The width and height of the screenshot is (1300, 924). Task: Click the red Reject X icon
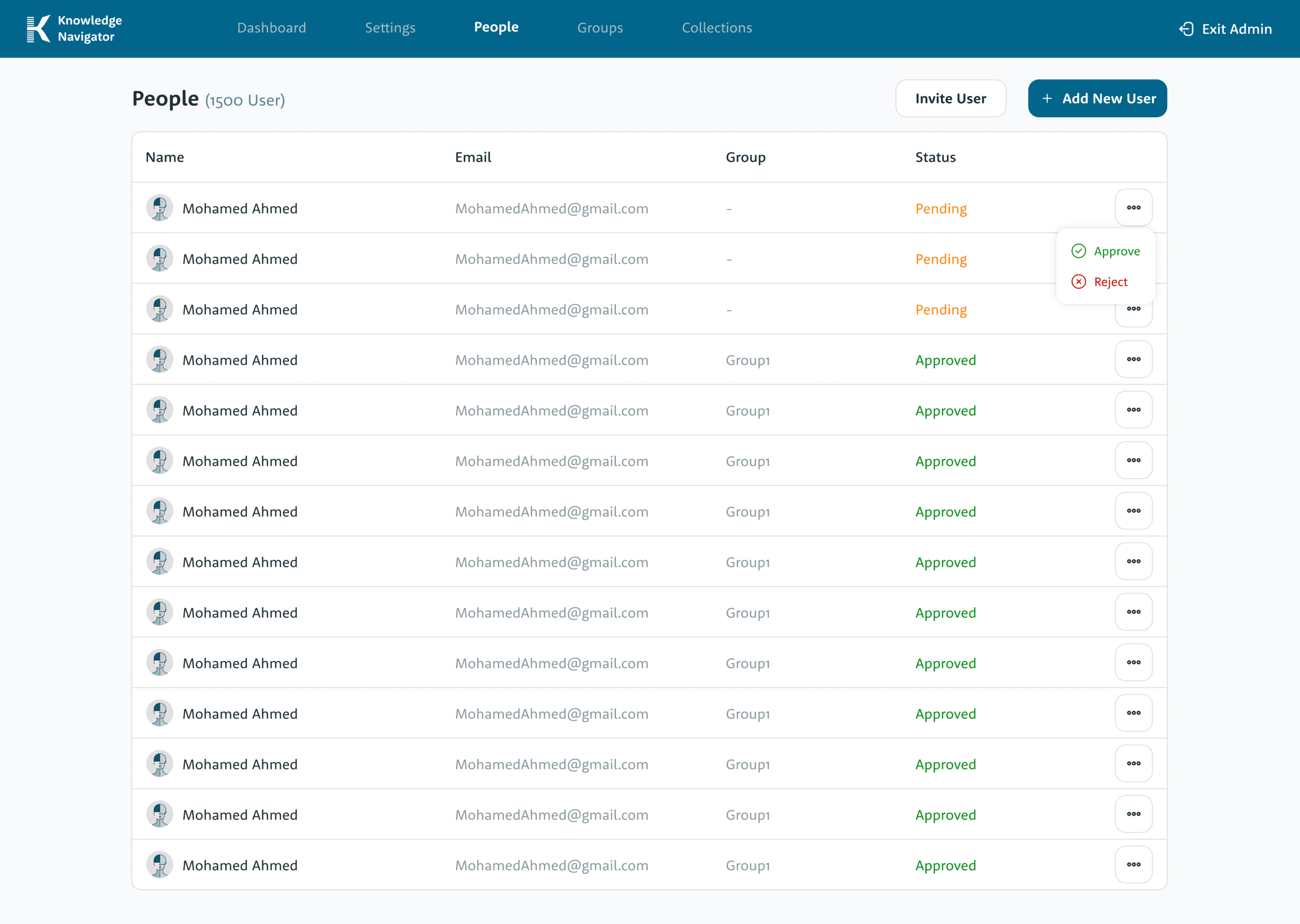tap(1079, 282)
